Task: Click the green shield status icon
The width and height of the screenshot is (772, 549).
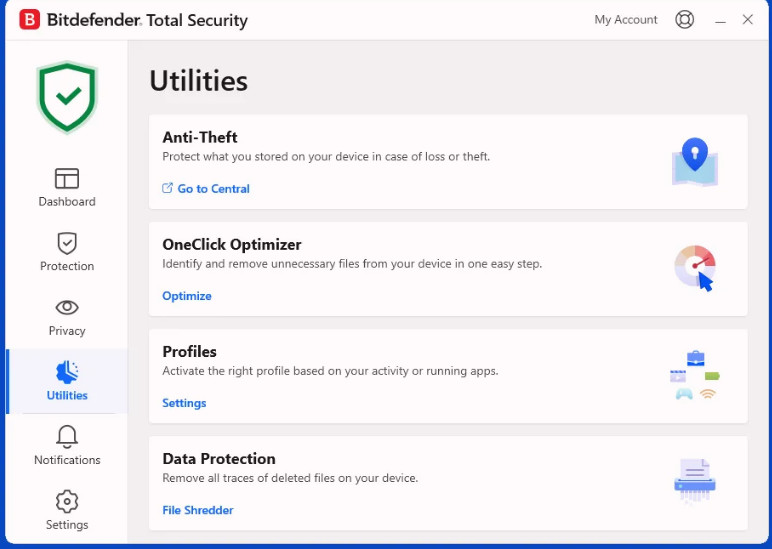Action: pyautogui.click(x=67, y=97)
